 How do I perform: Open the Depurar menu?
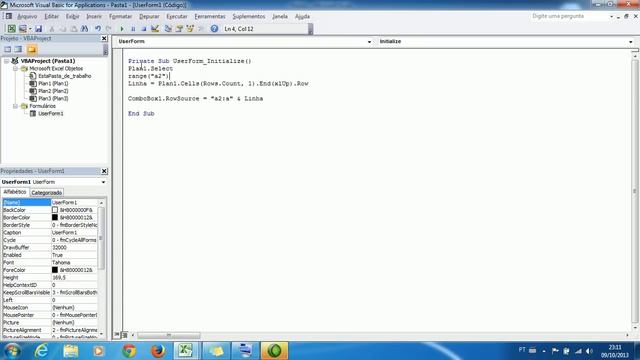pos(149,16)
